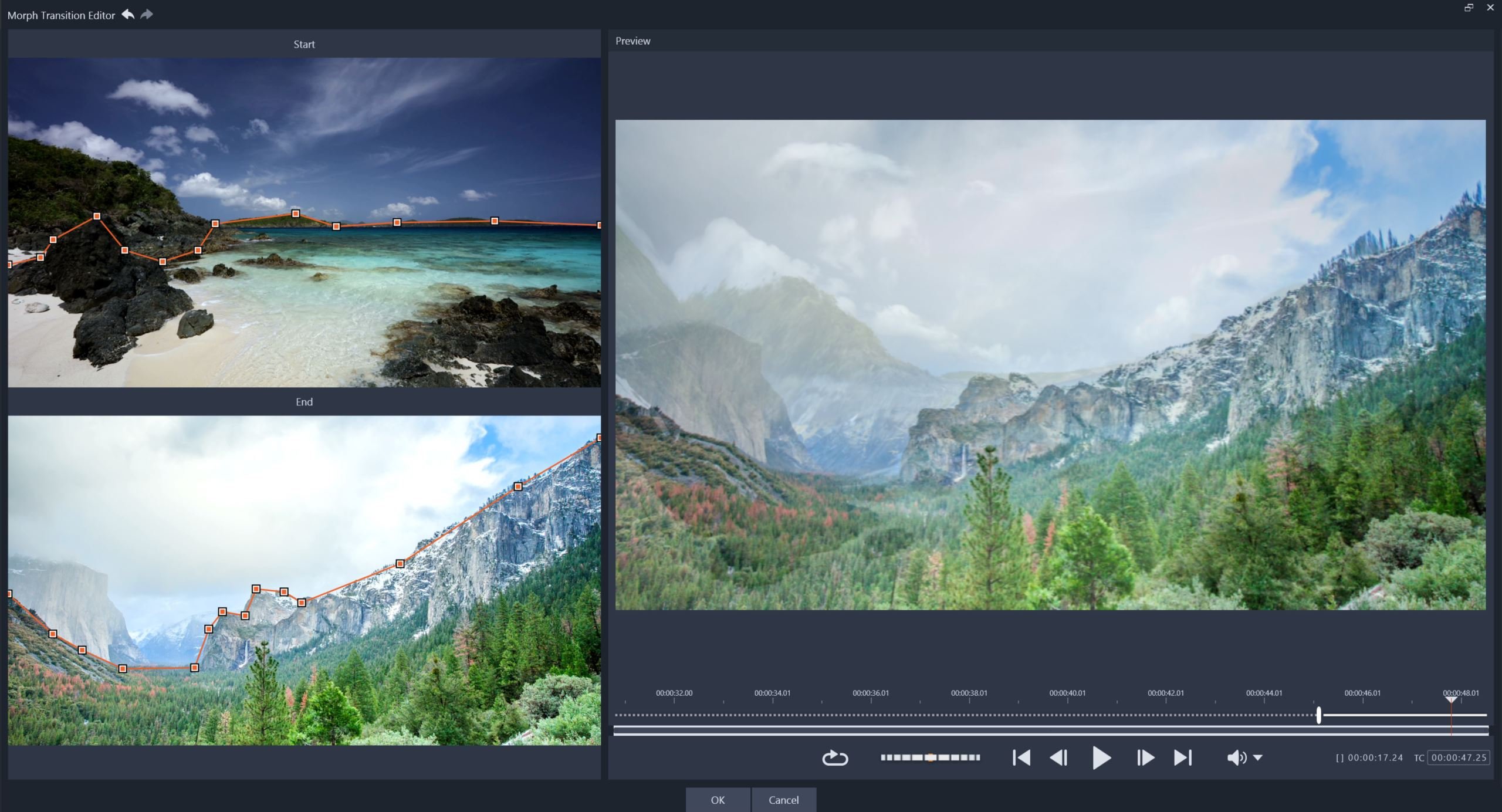
Task: Toggle loop playback
Action: pos(834,758)
